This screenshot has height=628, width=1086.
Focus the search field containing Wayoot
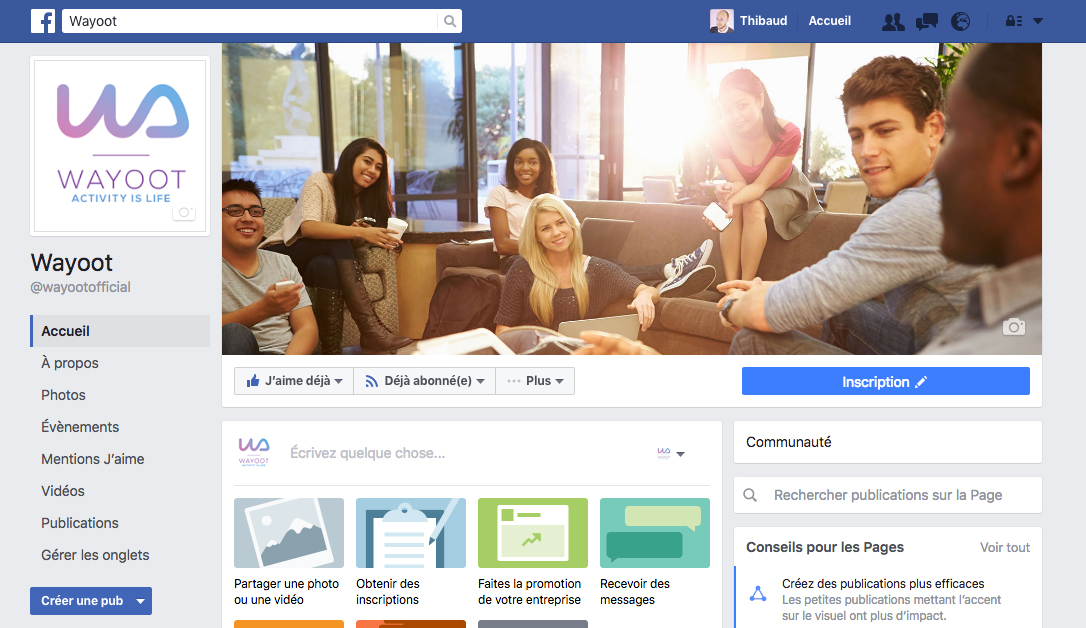[250, 21]
